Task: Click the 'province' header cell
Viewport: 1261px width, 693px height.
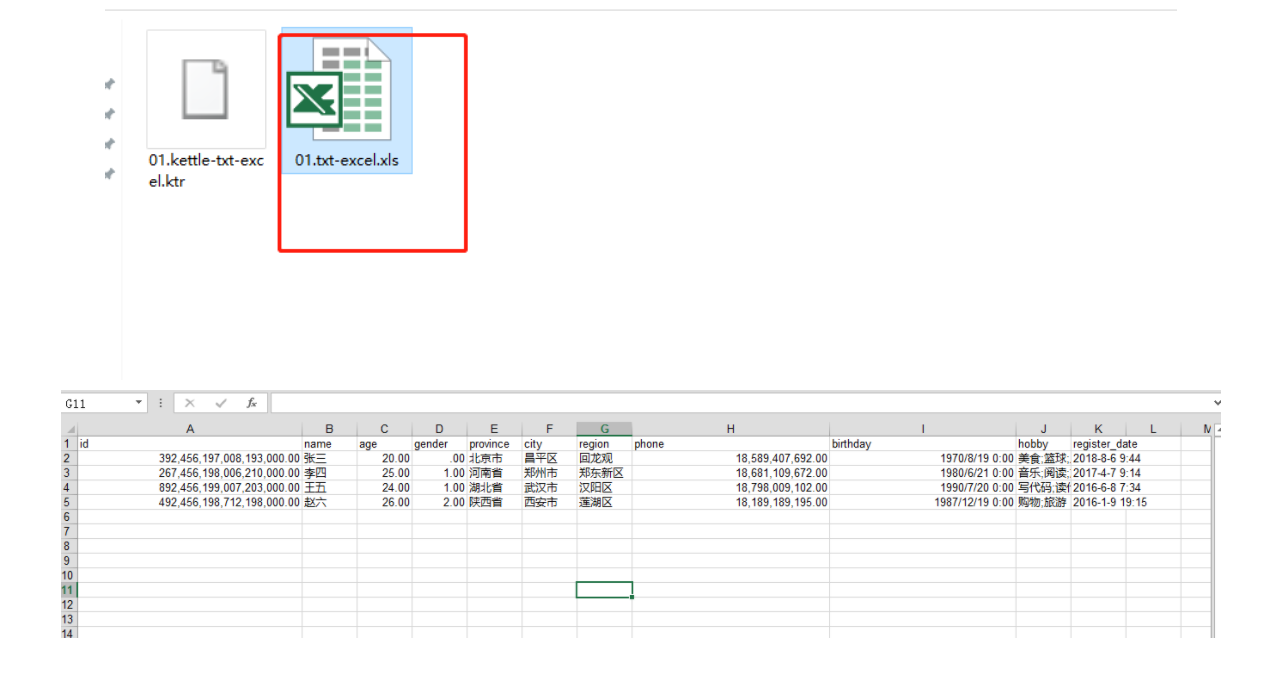Action: pyautogui.click(x=494, y=444)
